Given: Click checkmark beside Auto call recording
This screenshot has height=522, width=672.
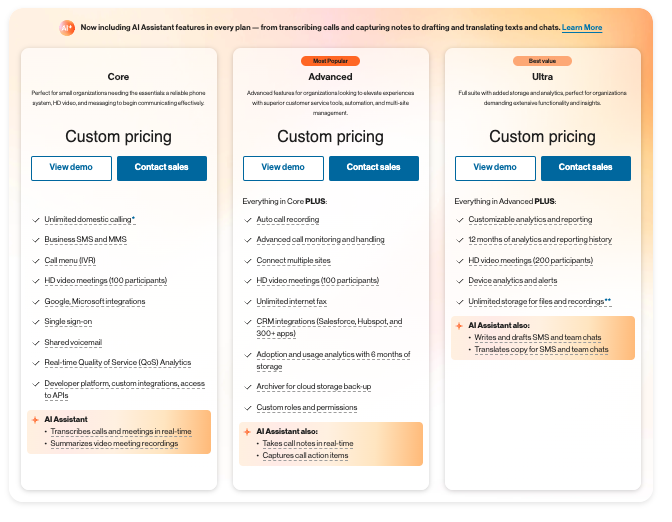Looking at the screenshot, I should (248, 219).
